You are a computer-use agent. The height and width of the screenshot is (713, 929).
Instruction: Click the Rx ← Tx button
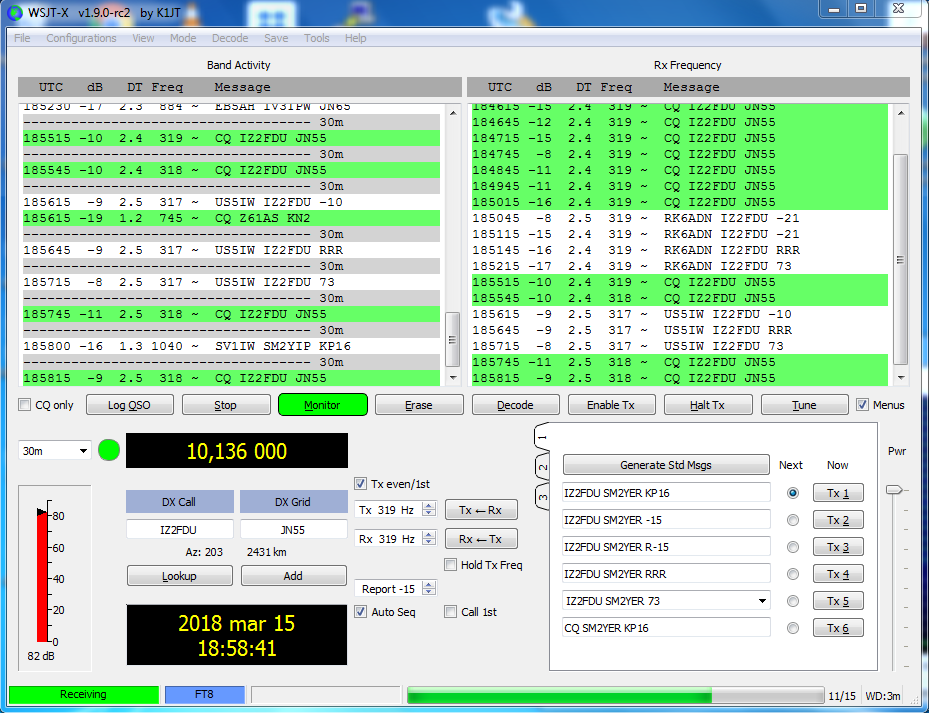tap(480, 539)
